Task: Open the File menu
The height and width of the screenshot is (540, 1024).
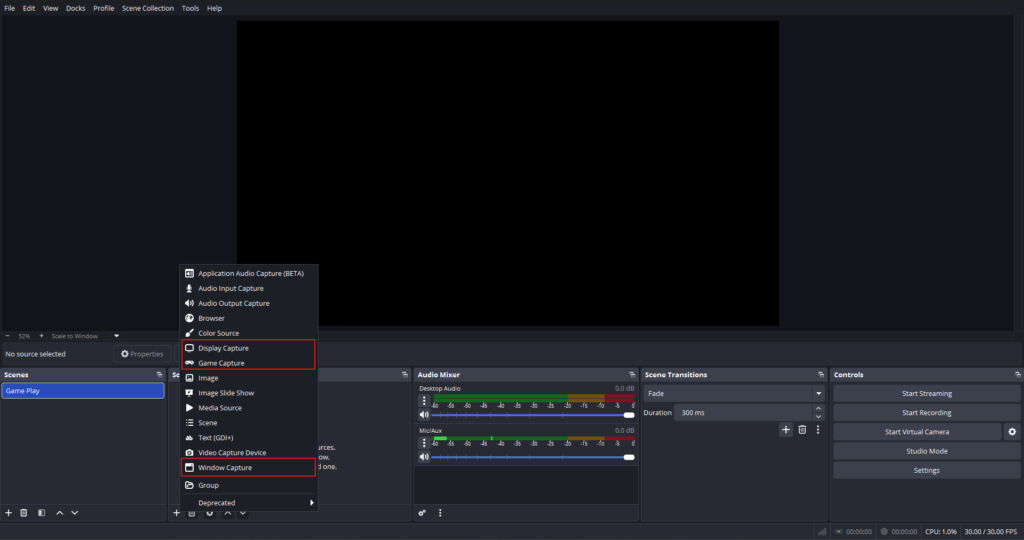Action: pyautogui.click(x=10, y=8)
